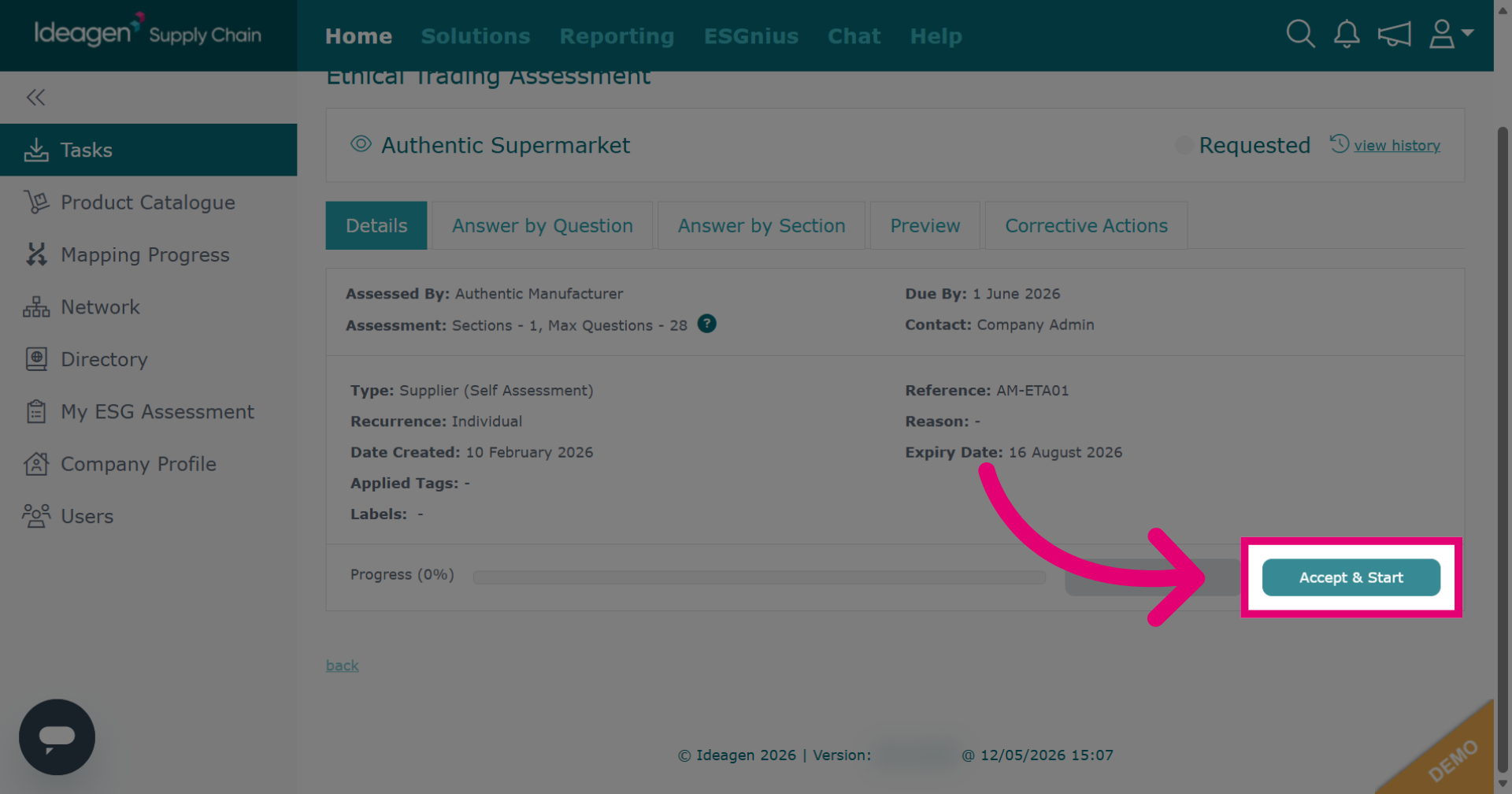Open the Reporting menu
Screen dimensions: 1512x794
coord(617,36)
